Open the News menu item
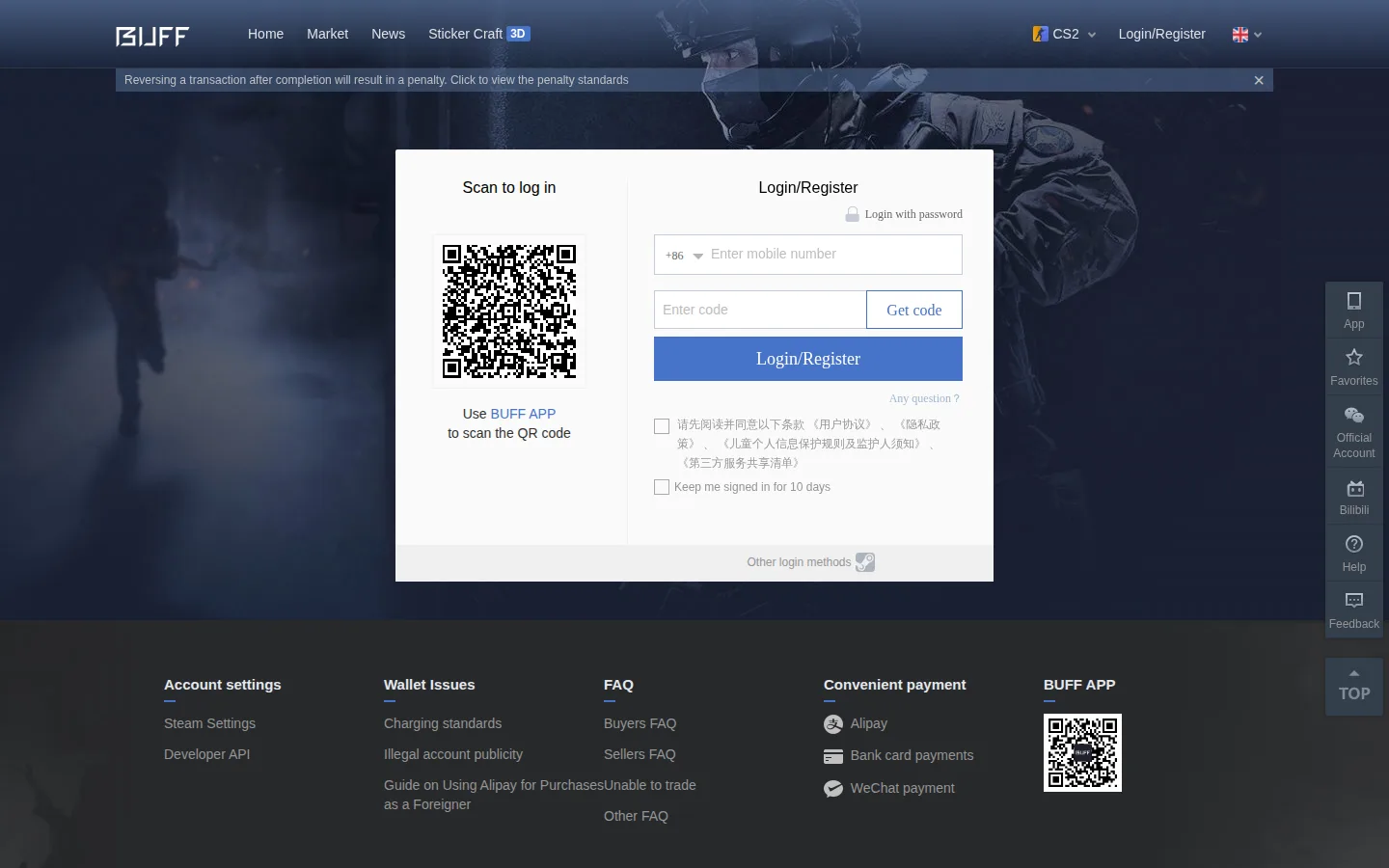The width and height of the screenshot is (1389, 868). (x=388, y=34)
